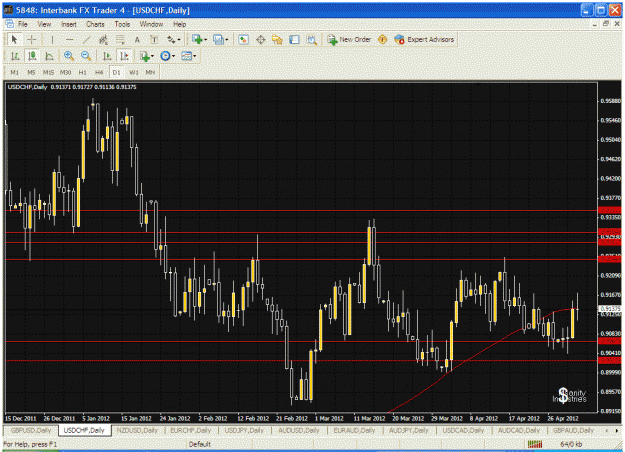The height and width of the screenshot is (452, 625).
Task: Switch to the USDCAD,Daily chart tab
Action: 463,430
